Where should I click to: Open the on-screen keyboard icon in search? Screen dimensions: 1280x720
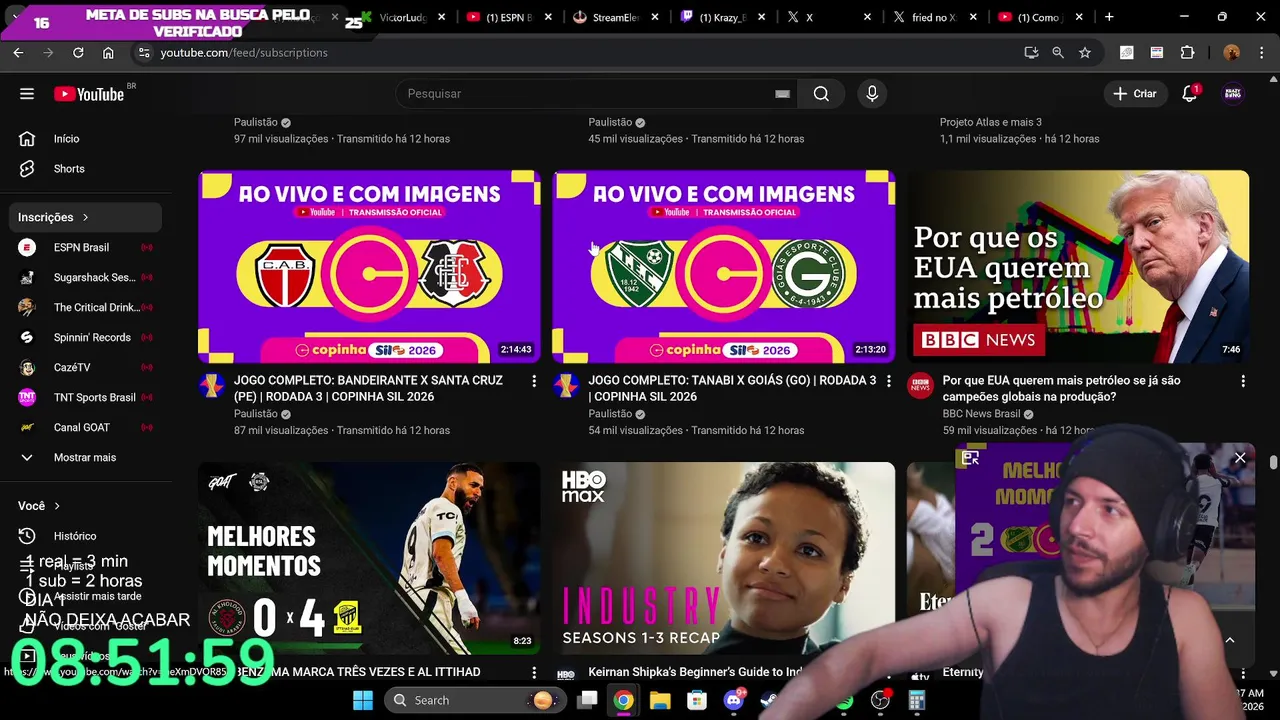coord(782,94)
